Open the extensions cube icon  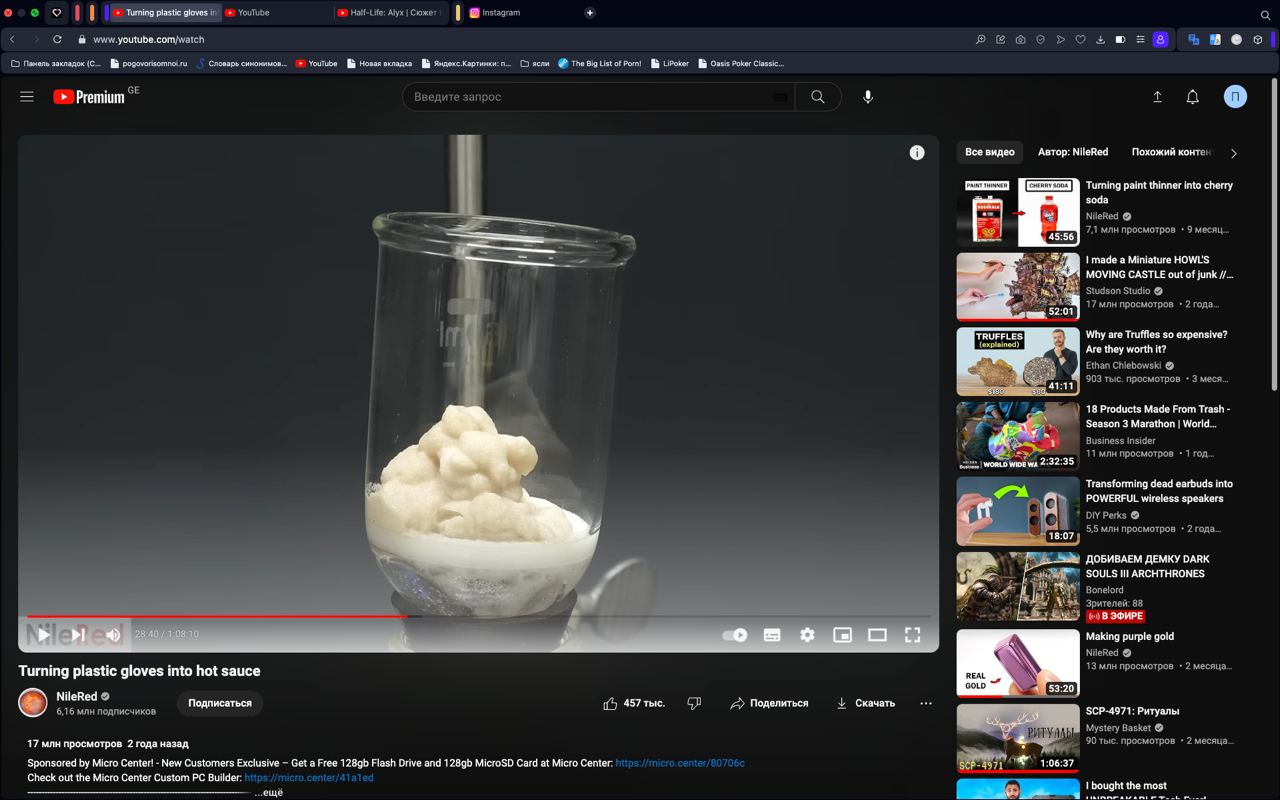[x=1258, y=39]
